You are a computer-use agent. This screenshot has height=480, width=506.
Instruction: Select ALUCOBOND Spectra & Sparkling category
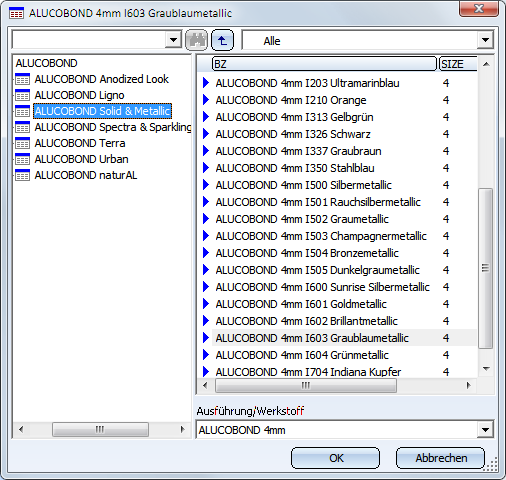(x=113, y=127)
